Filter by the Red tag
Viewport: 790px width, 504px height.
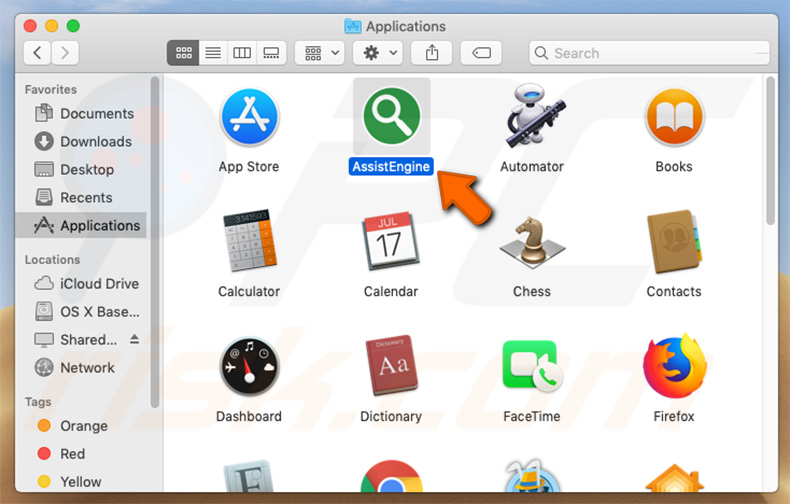coord(61,454)
